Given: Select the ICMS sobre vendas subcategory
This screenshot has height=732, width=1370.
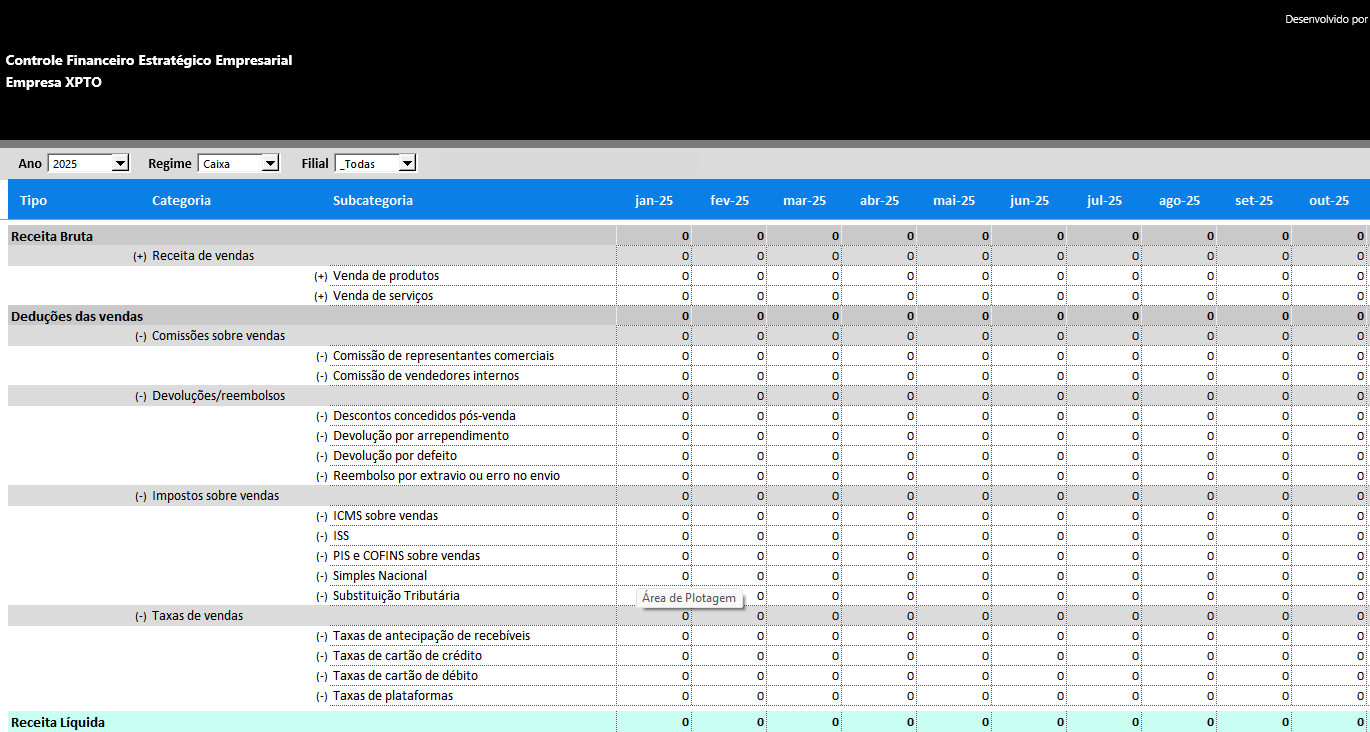Looking at the screenshot, I should (385, 516).
